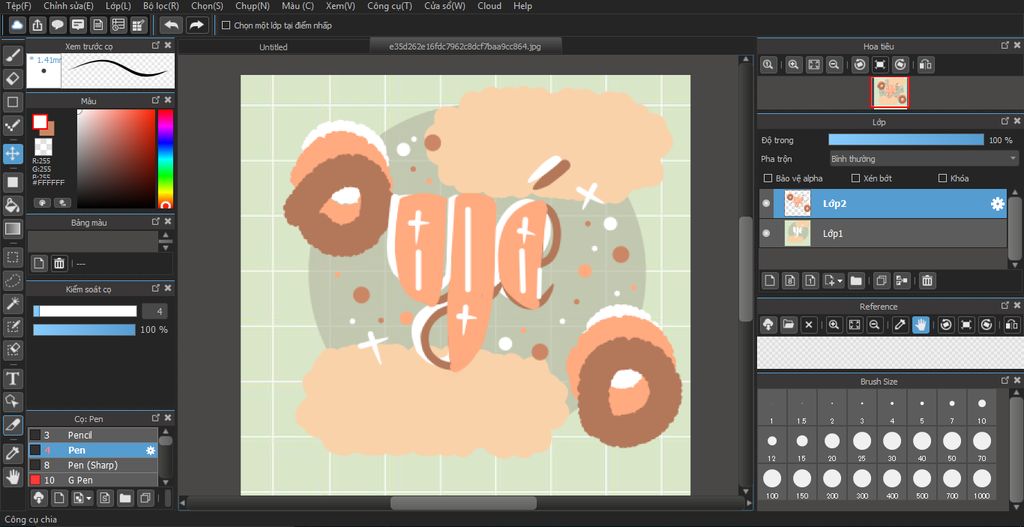This screenshot has width=1024, height=527.
Task: Delete the selected layer with trash icon
Action: 927,281
